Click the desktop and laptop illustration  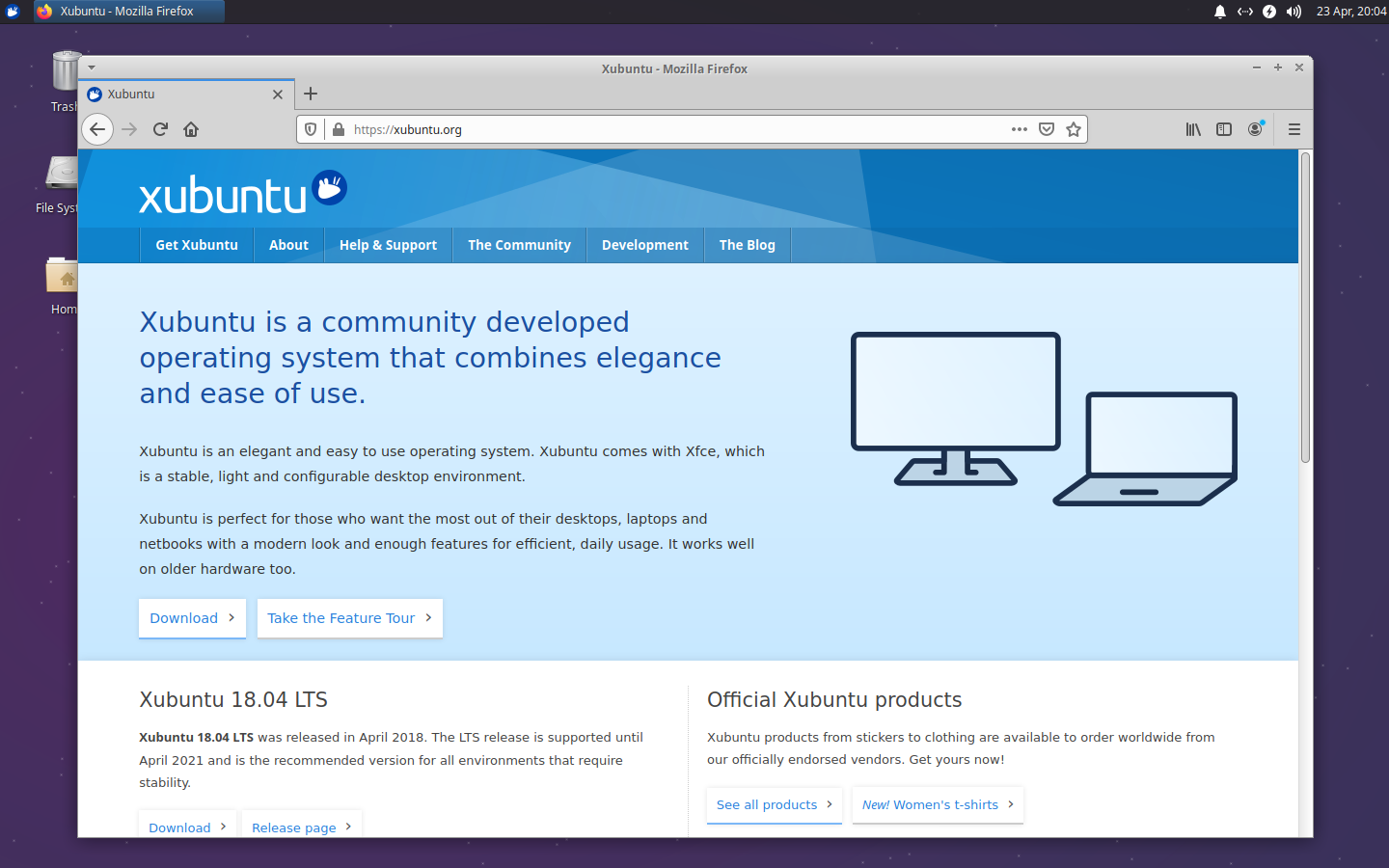1044,419
